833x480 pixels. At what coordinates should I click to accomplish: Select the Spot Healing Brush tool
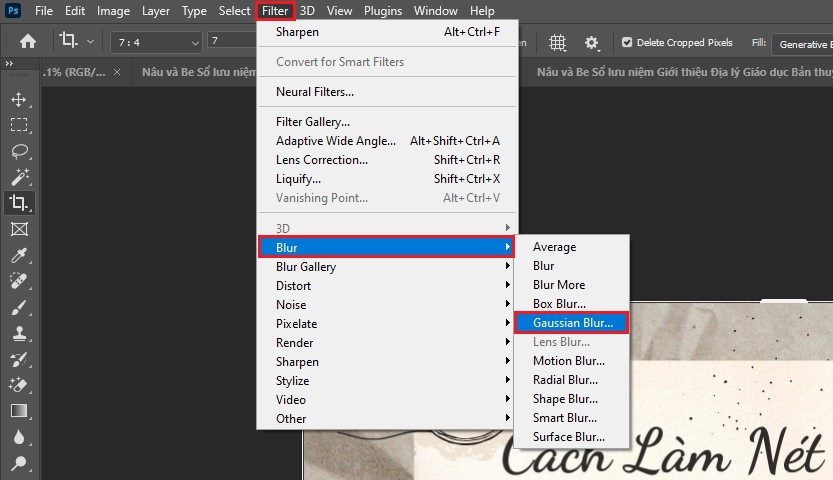coord(19,281)
